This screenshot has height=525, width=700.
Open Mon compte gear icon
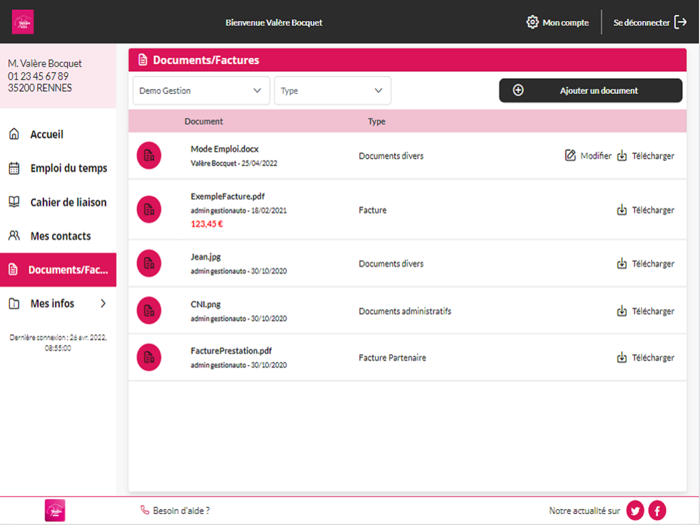coord(532,22)
